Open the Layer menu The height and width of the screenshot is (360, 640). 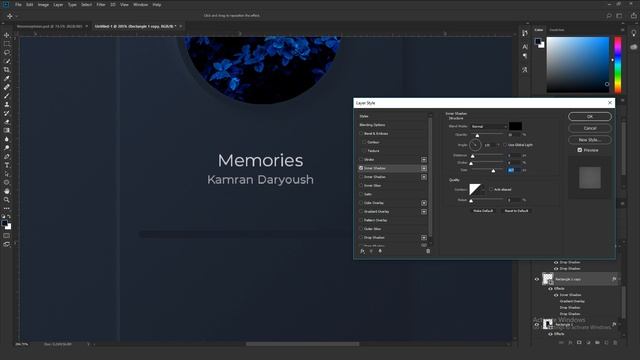(x=58, y=4)
